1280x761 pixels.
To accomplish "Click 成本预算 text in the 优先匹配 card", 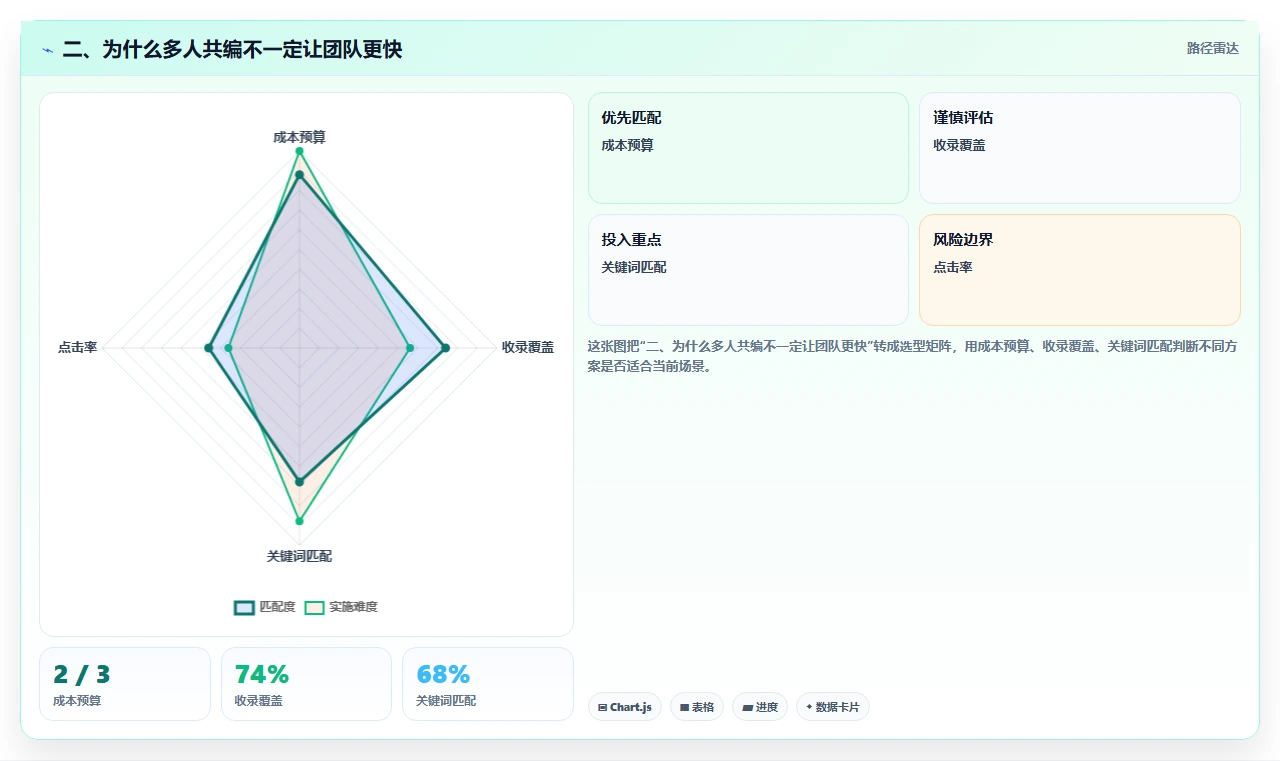I will [x=627, y=145].
